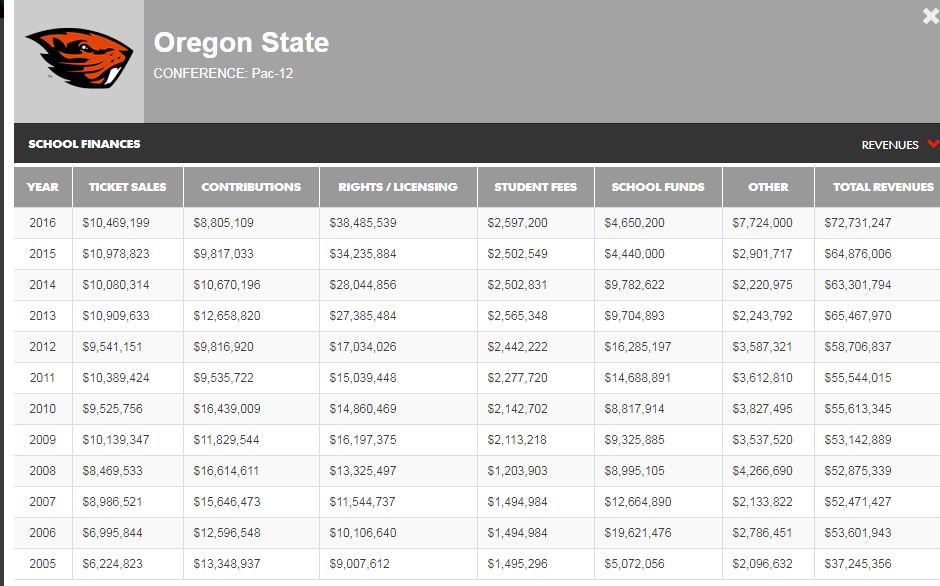Click the Student Fees column header
This screenshot has height=586, width=940.
click(535, 187)
